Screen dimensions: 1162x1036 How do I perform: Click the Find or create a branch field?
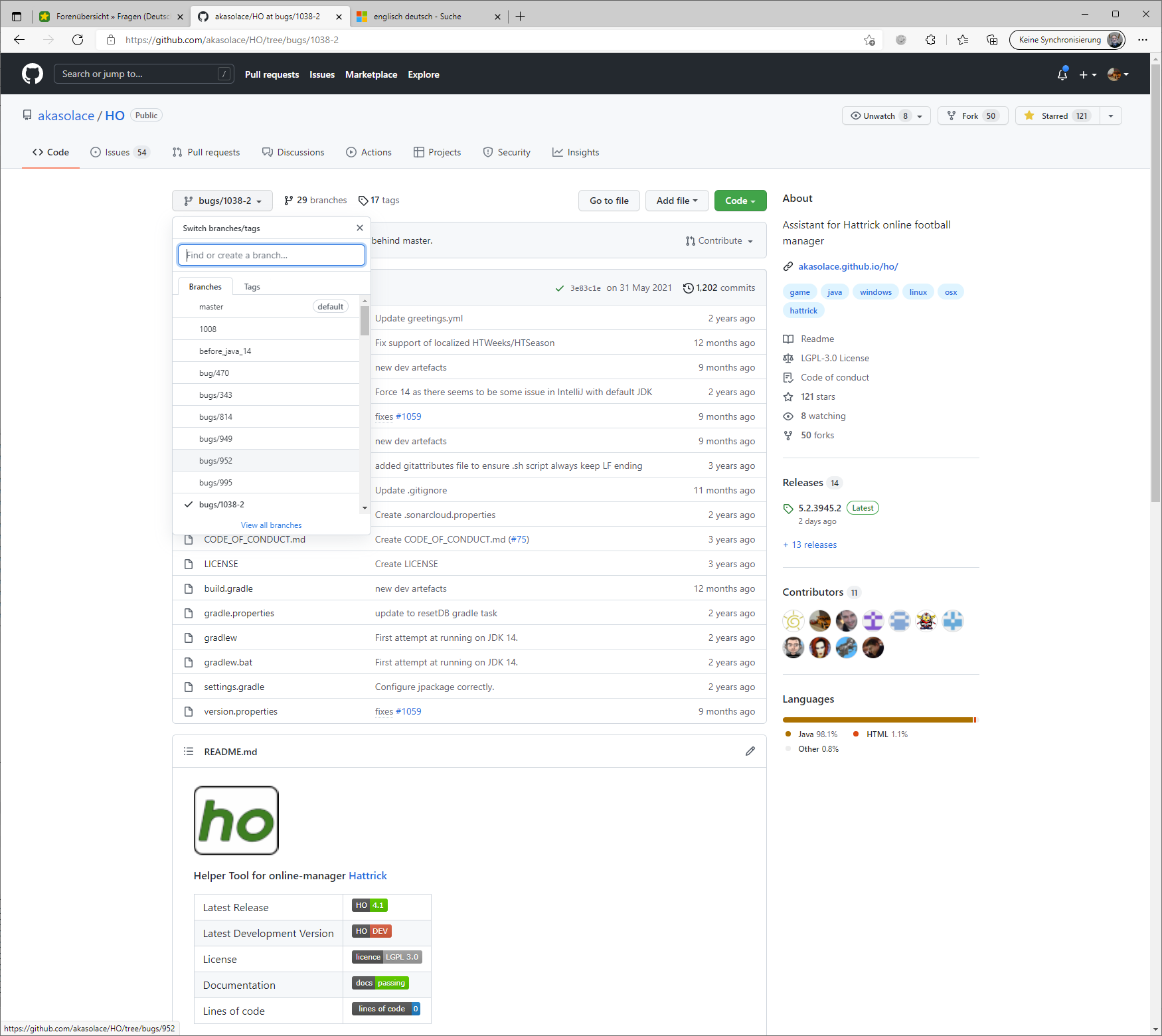click(x=271, y=255)
